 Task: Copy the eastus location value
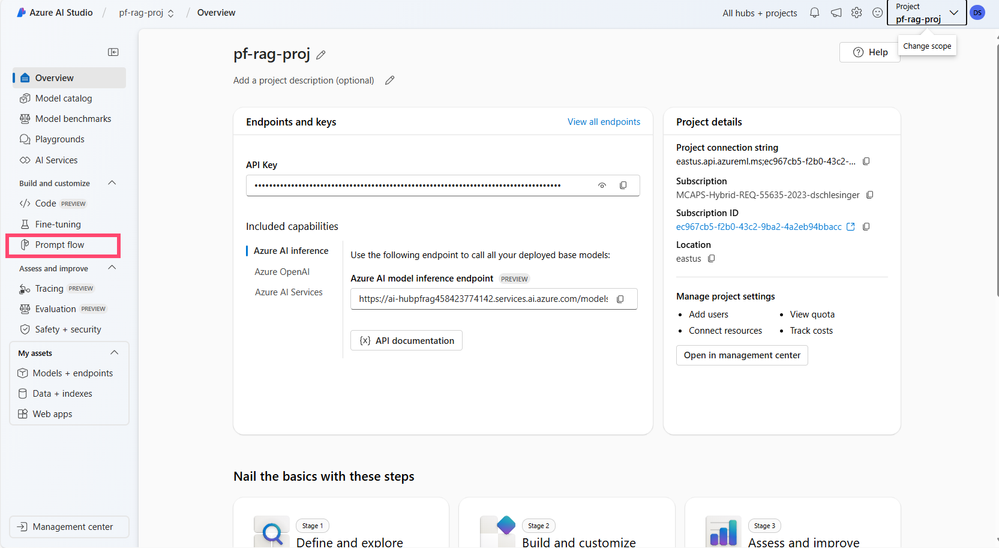tap(712, 259)
